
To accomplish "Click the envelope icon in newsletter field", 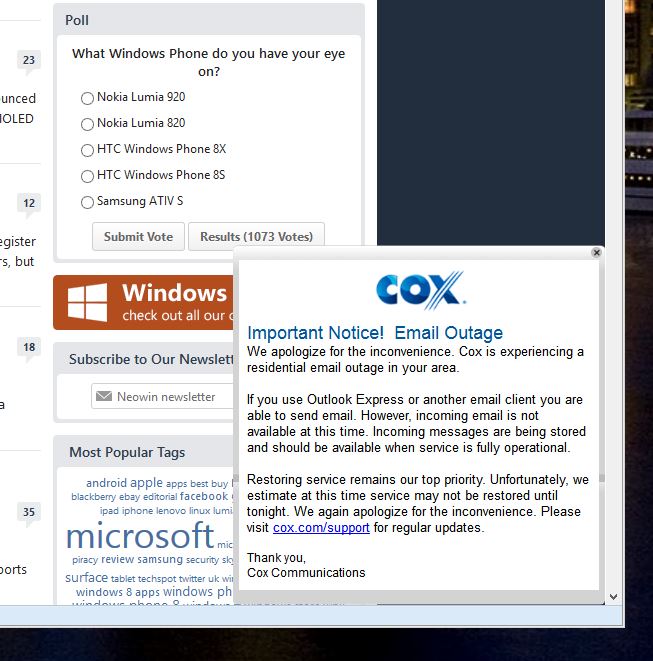I will point(104,396).
